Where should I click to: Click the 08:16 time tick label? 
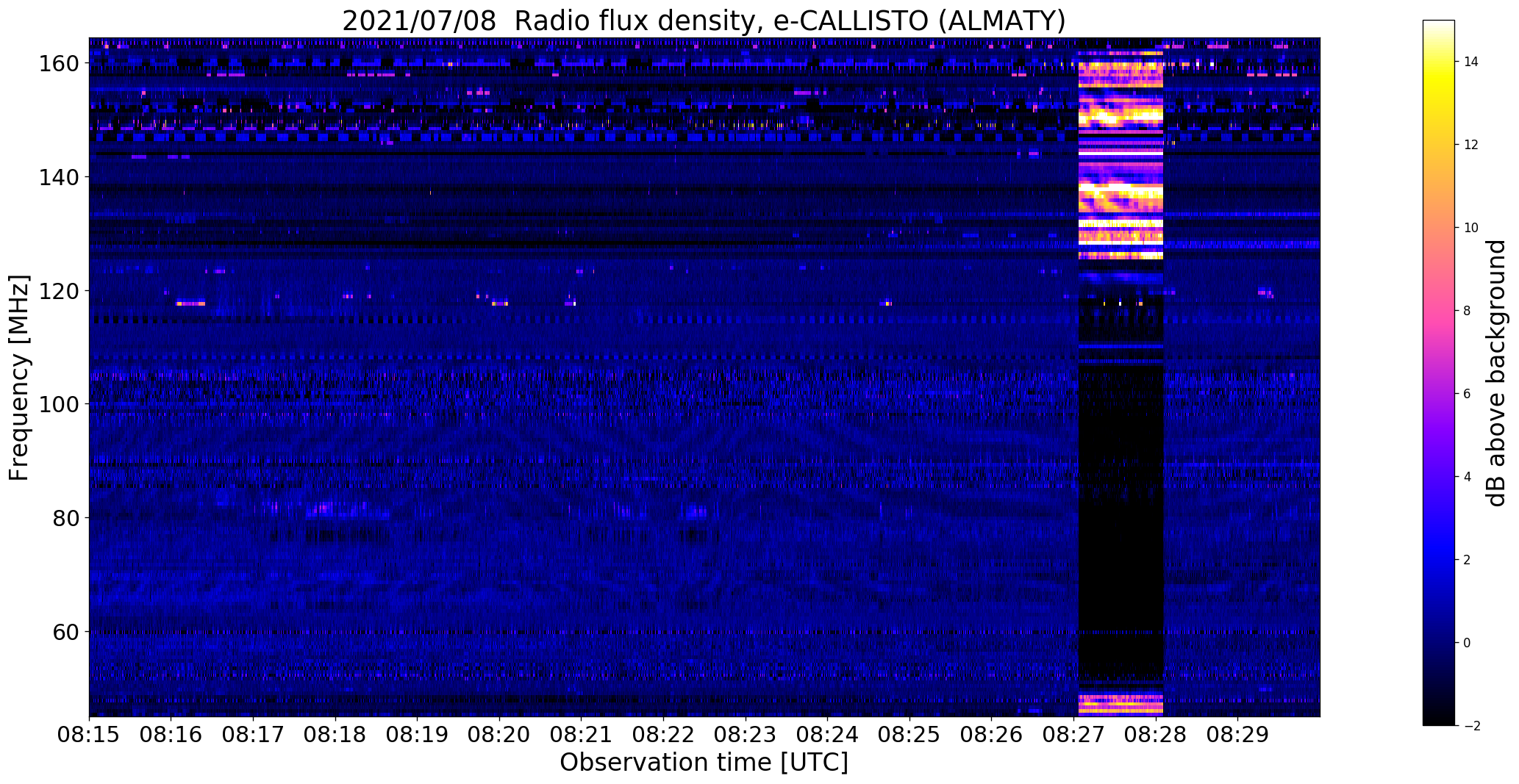[171, 735]
